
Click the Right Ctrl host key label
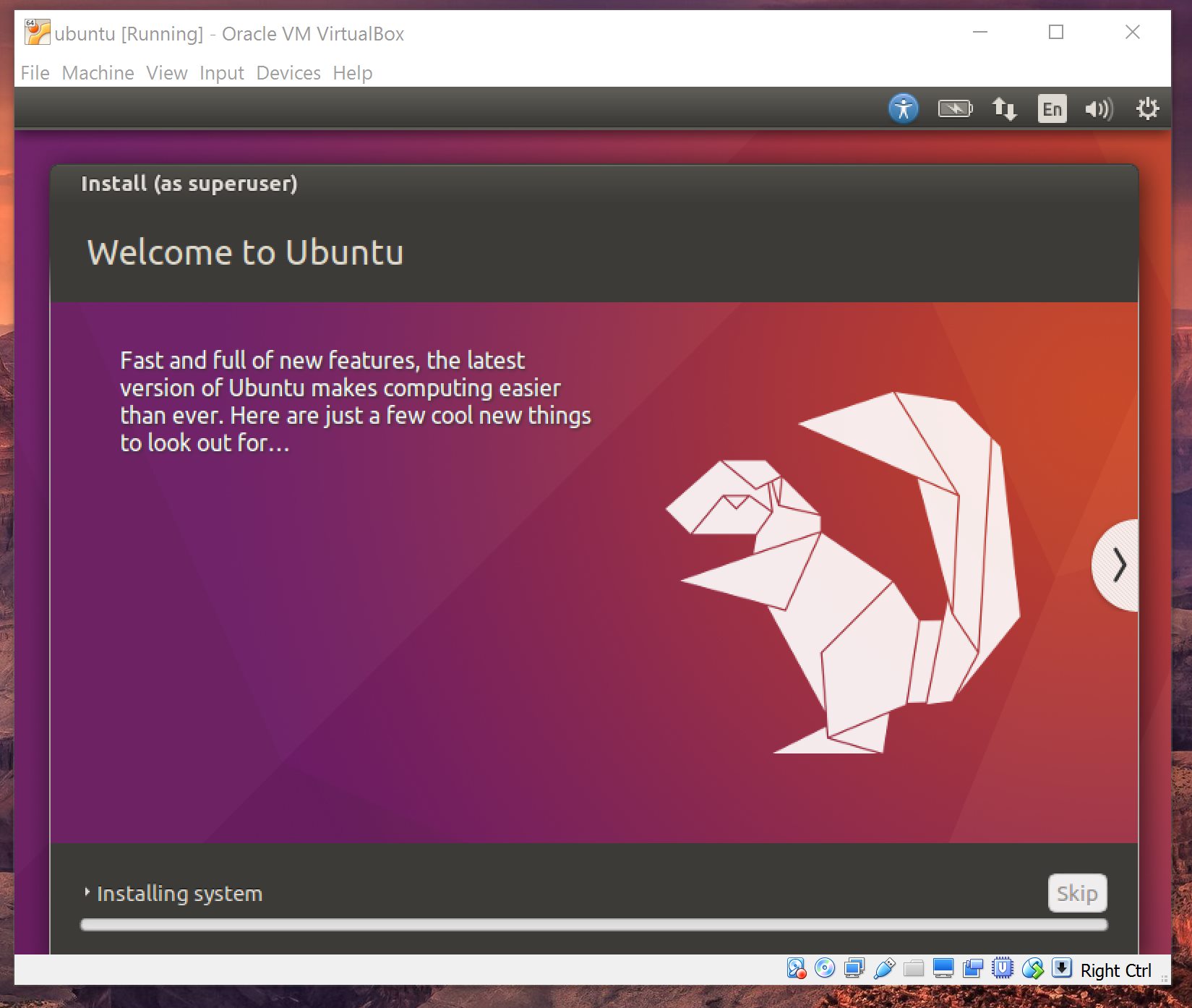[1115, 970]
